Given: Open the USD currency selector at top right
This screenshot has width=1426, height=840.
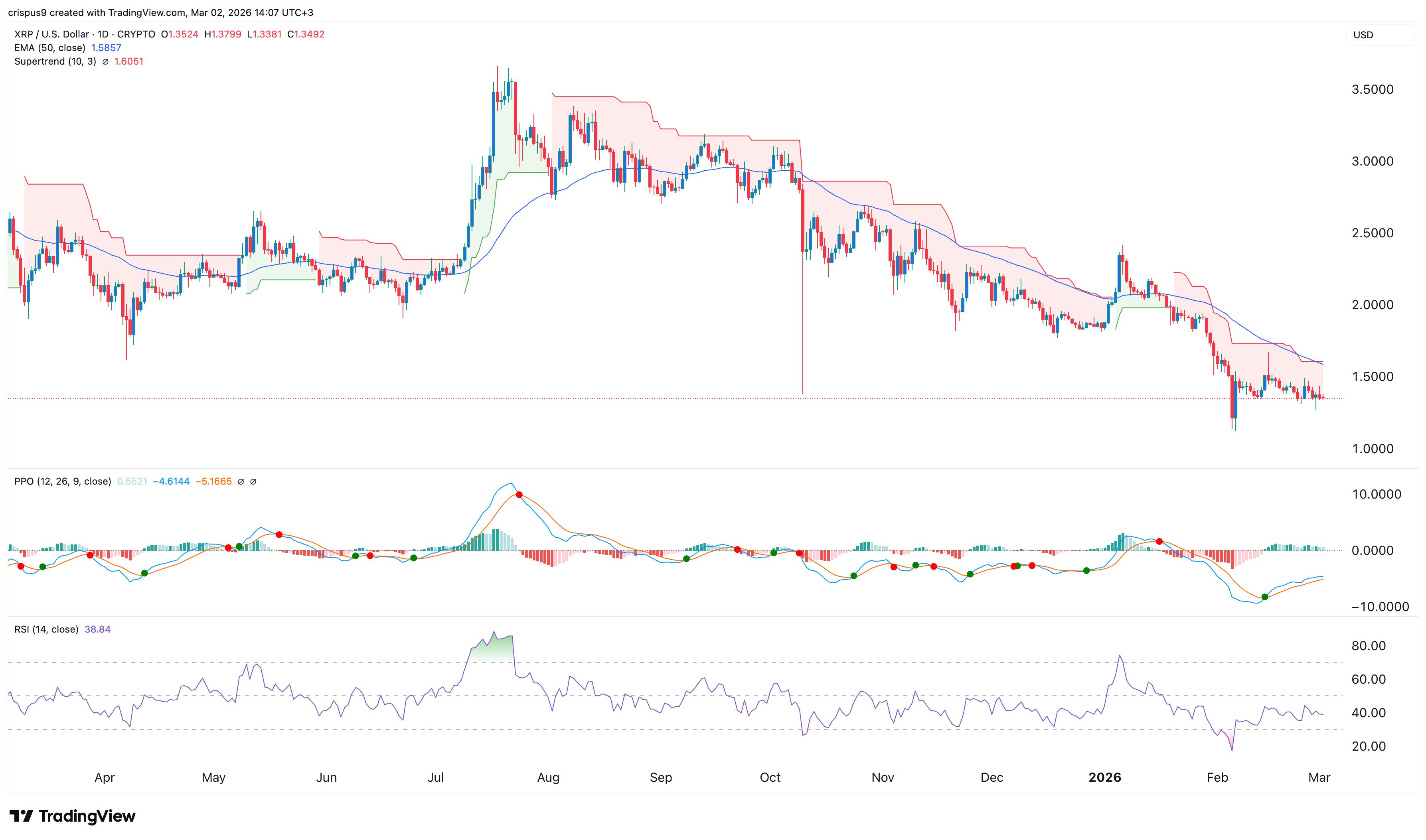Looking at the screenshot, I should point(1364,35).
